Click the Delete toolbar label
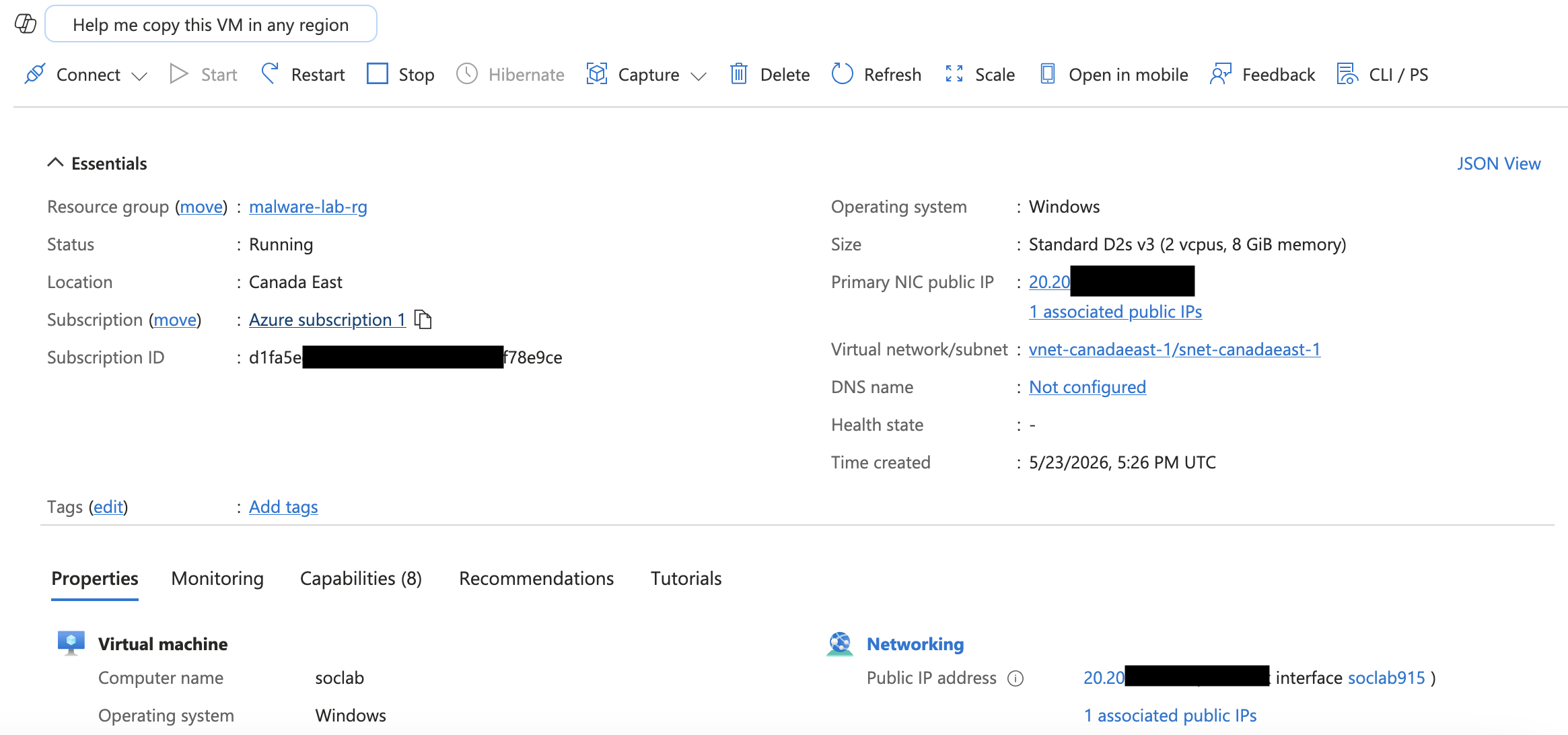This screenshot has width=1568, height=735. point(785,75)
